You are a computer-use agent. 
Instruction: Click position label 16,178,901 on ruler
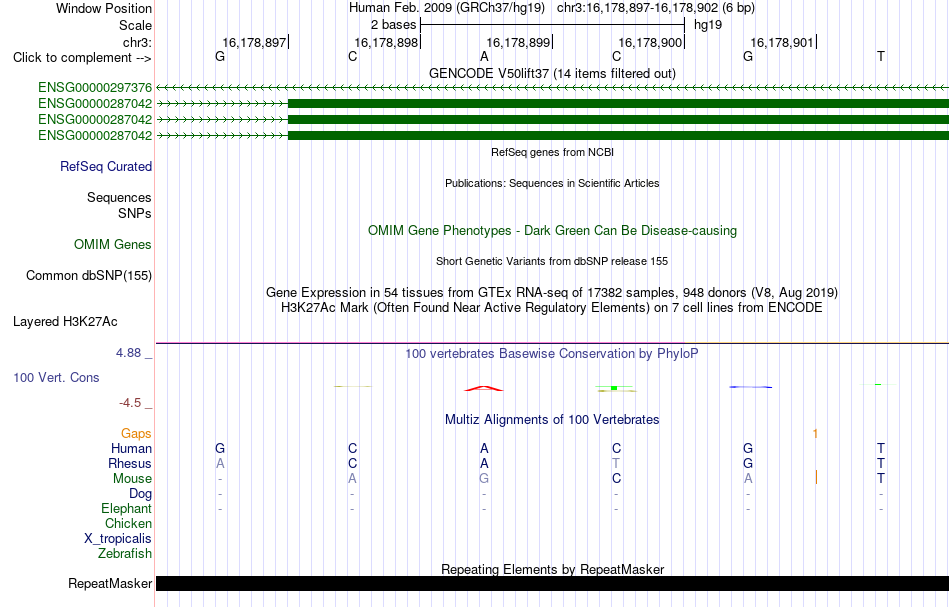click(782, 42)
